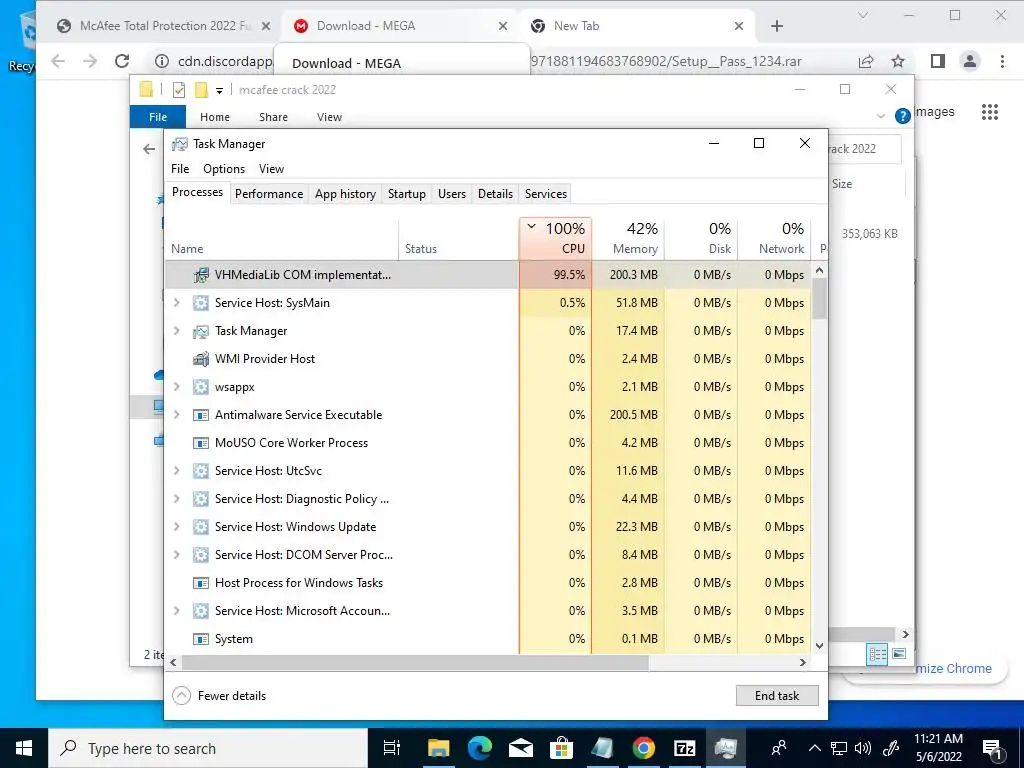Open File Explorer help question mark icon
The height and width of the screenshot is (768, 1024).
pyautogui.click(x=903, y=116)
